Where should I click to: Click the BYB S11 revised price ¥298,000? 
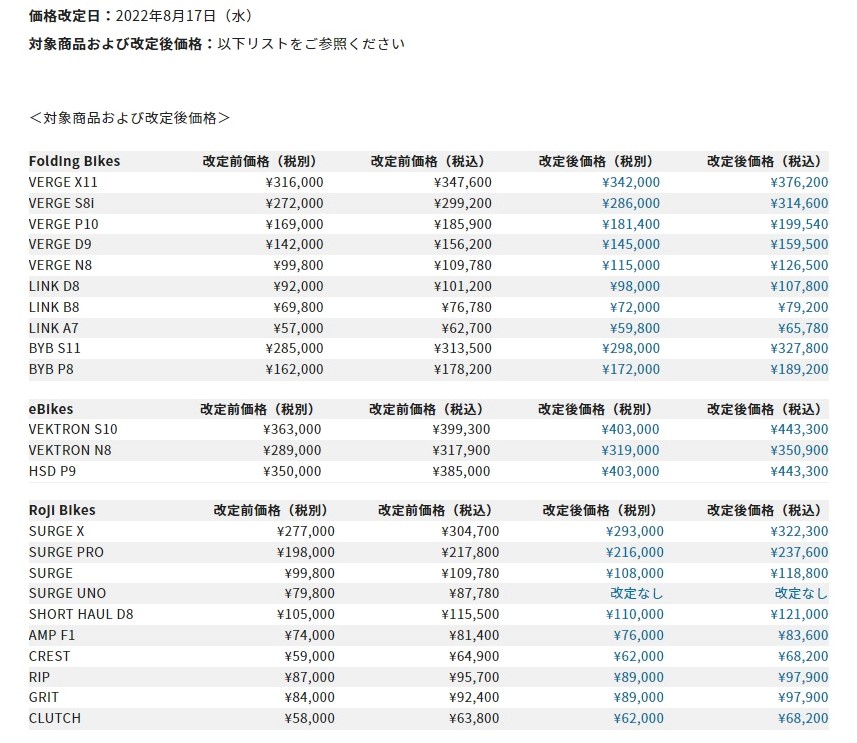(631, 348)
